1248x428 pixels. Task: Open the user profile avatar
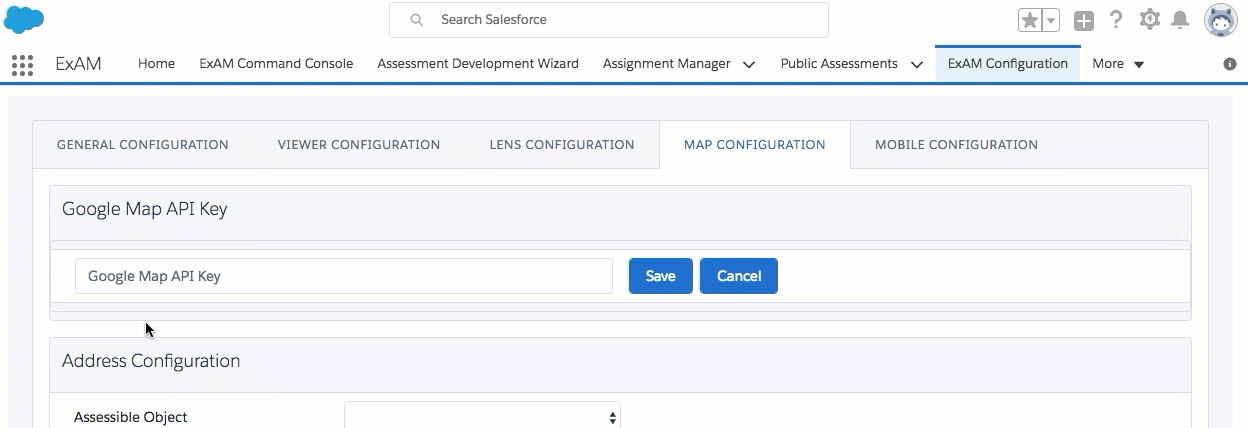click(x=1221, y=20)
